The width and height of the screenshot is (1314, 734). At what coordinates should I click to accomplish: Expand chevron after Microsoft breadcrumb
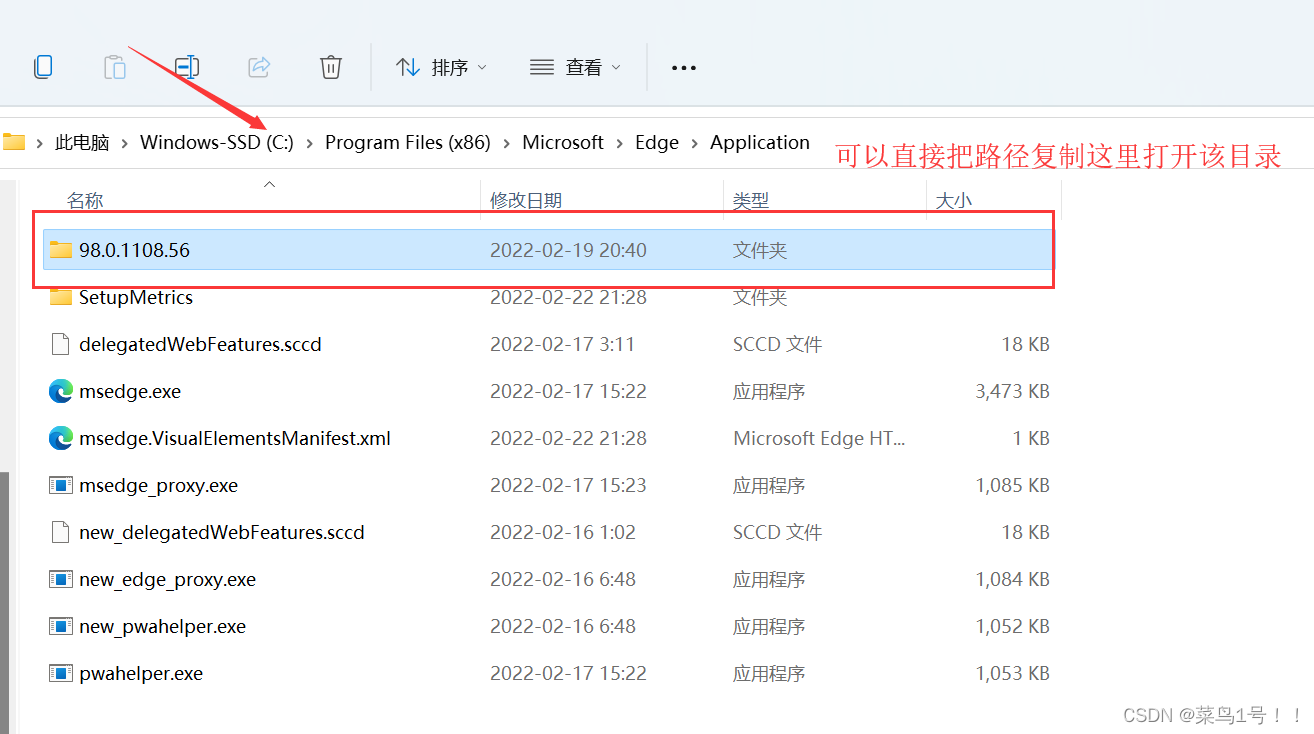point(620,143)
